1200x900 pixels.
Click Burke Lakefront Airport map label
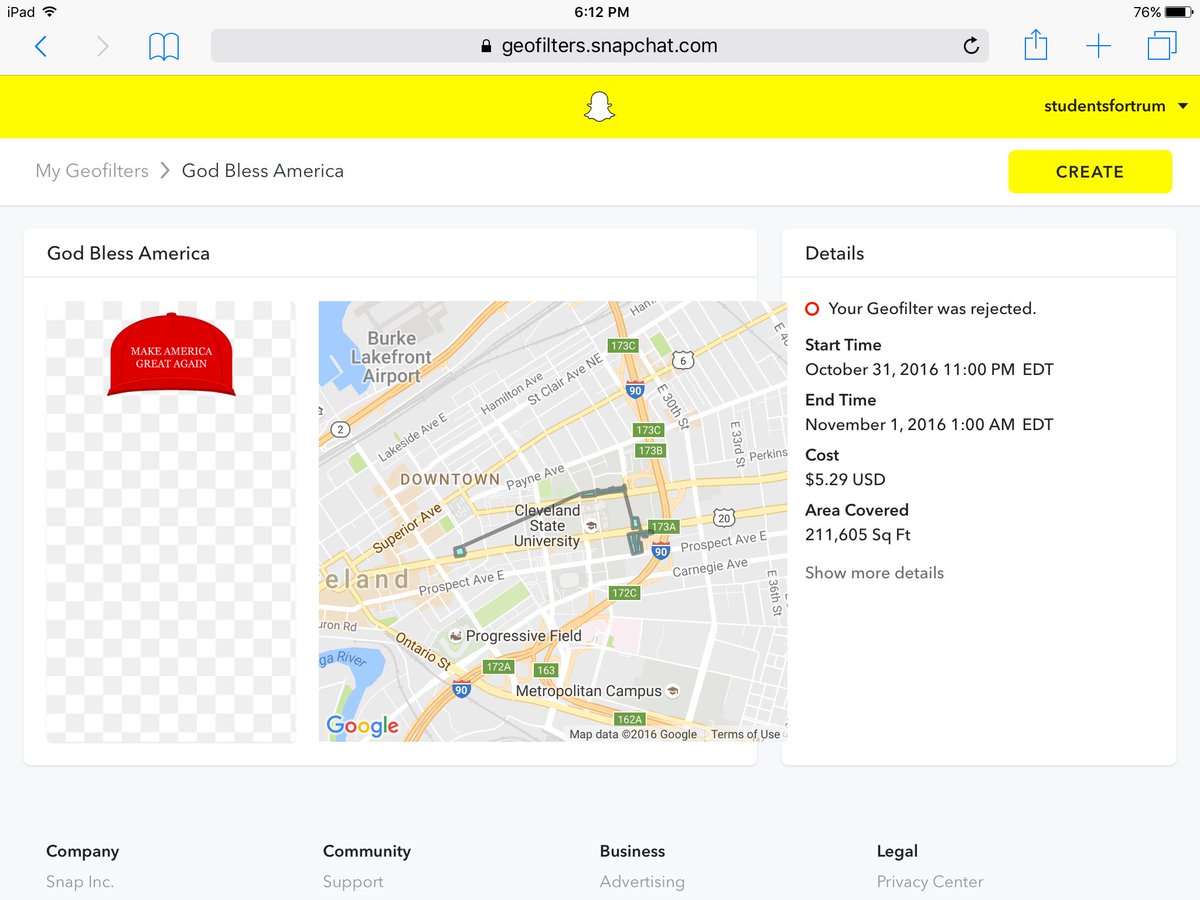[x=392, y=357]
